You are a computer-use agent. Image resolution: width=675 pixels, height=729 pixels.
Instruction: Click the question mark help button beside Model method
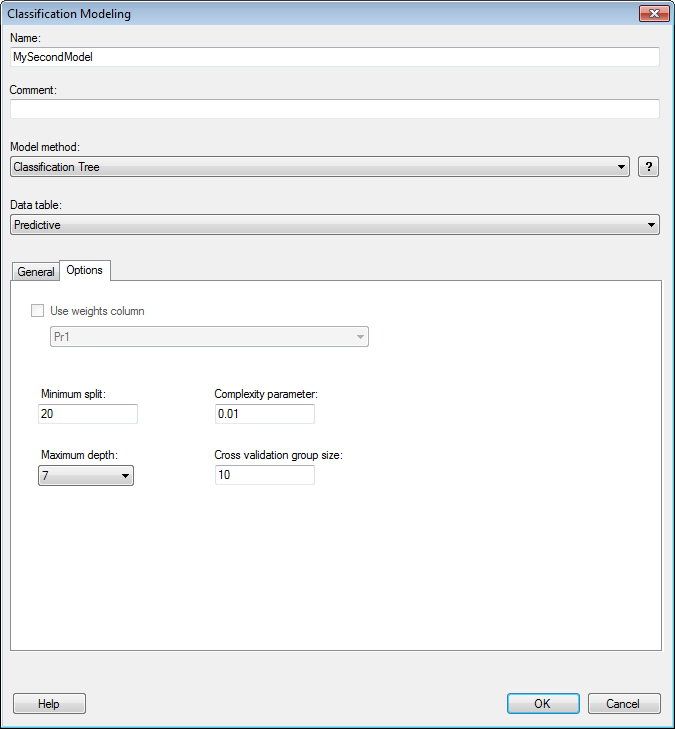pos(648,166)
